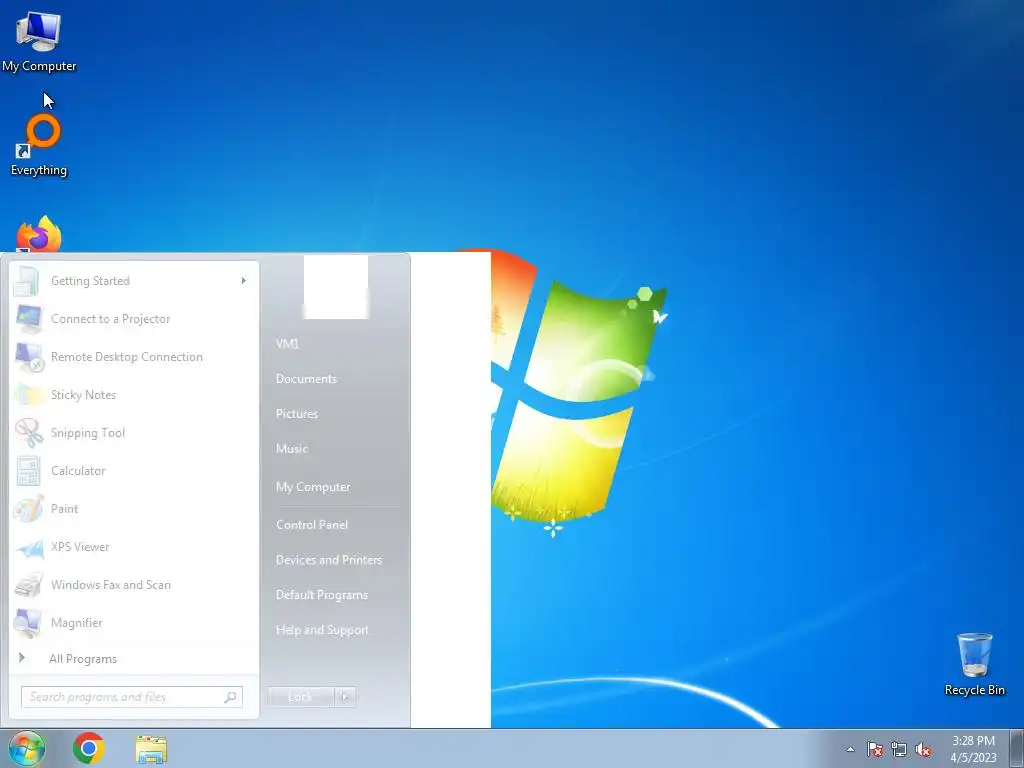Image resolution: width=1024 pixels, height=768 pixels.
Task: Launch Remote Desktop Connection by its label
Action: pyautogui.click(x=127, y=357)
